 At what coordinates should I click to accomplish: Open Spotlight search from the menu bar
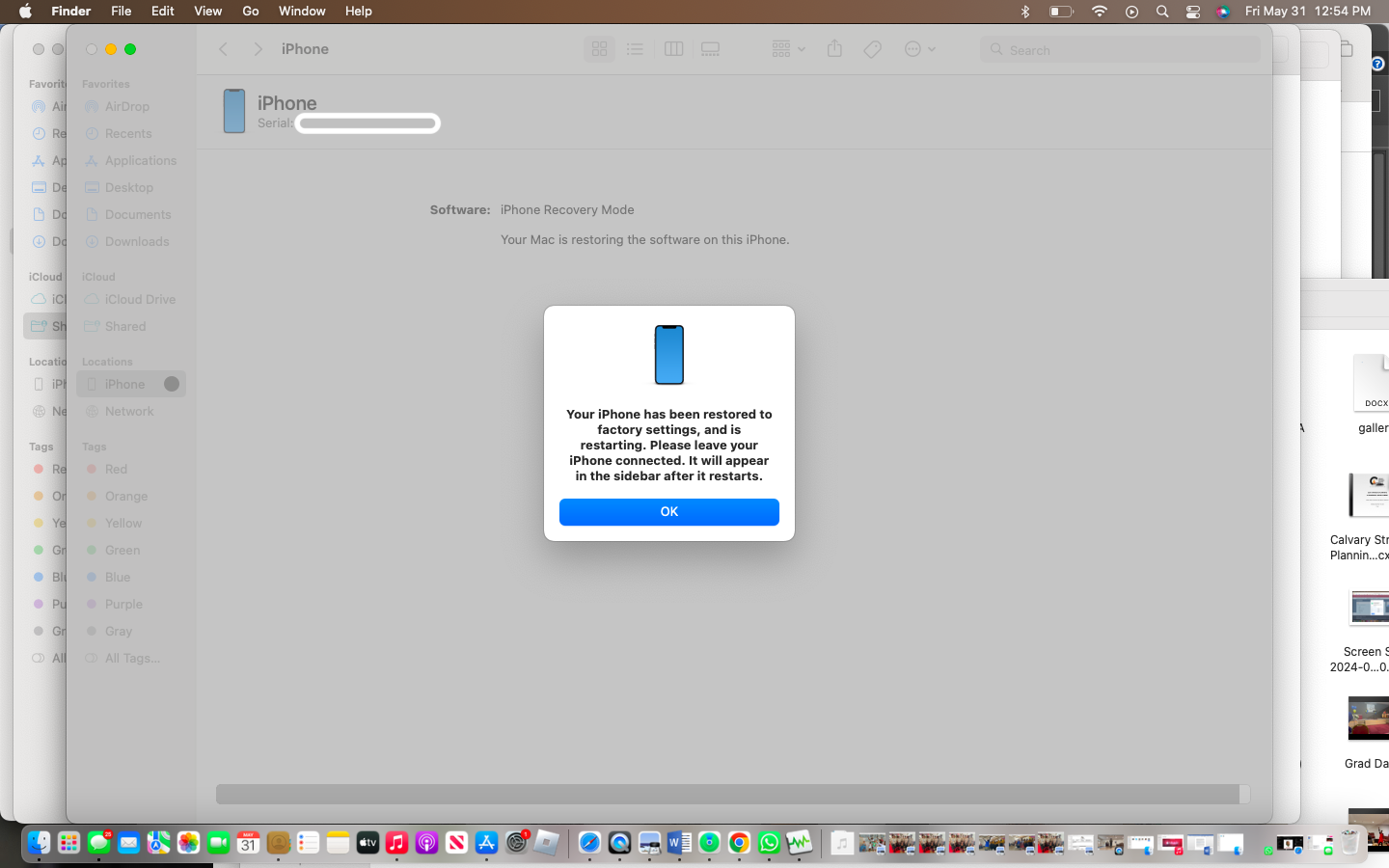1162,12
